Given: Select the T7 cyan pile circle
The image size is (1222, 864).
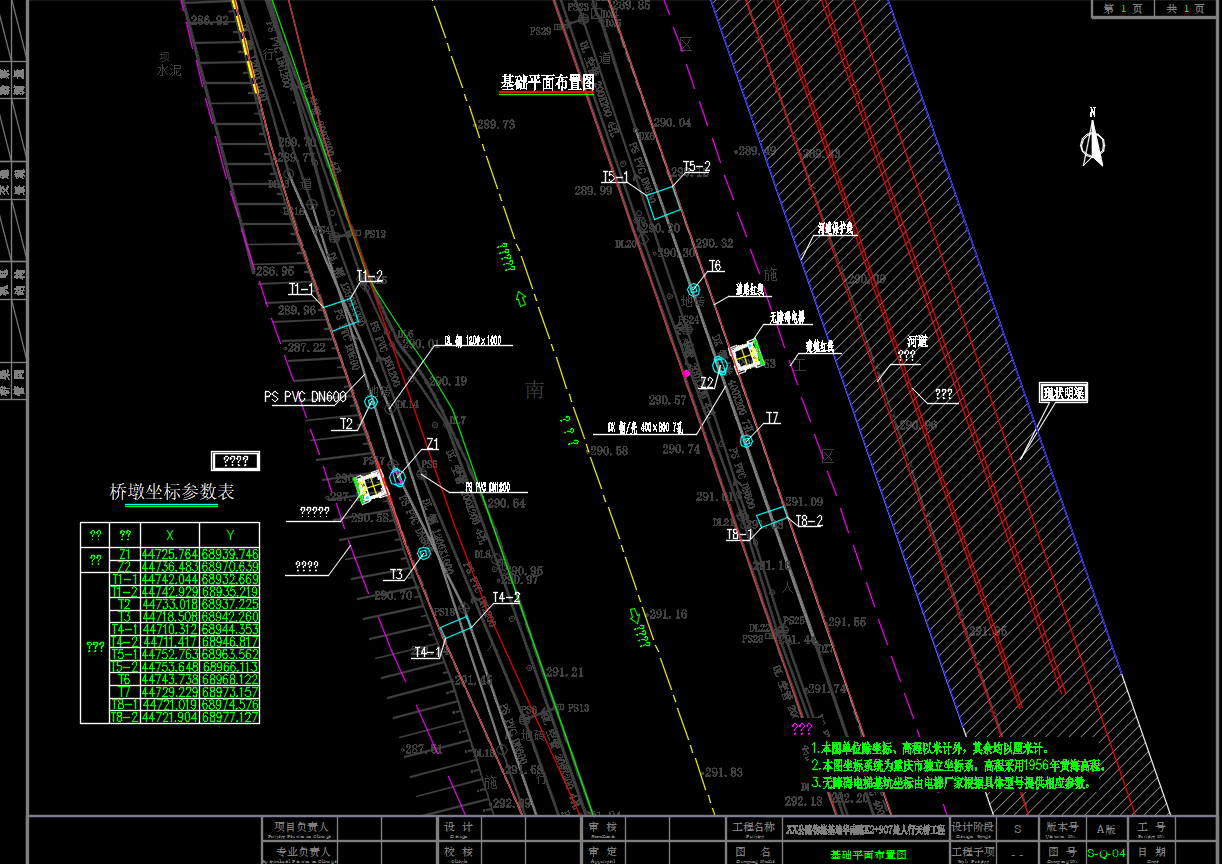Looking at the screenshot, I should point(746,441).
